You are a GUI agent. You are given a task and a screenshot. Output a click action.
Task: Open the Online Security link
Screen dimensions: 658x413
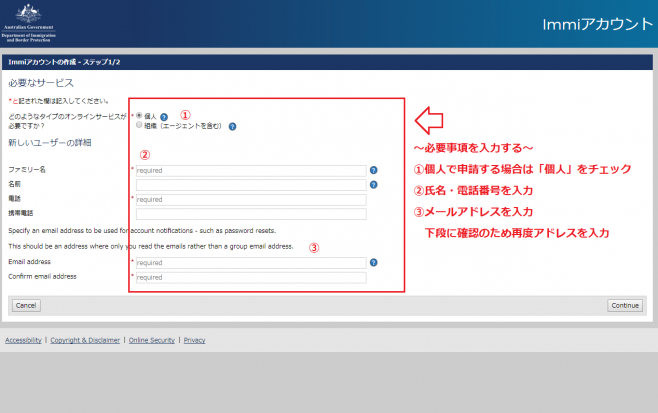[152, 340]
